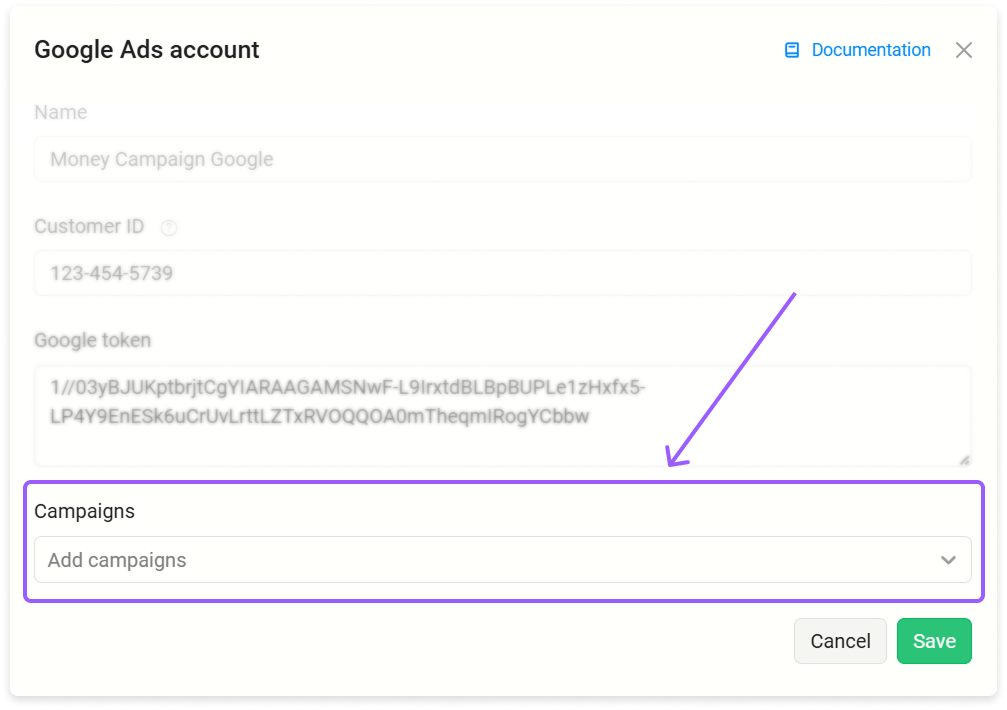
Task: Click inside the Google token textarea
Action: [502, 415]
